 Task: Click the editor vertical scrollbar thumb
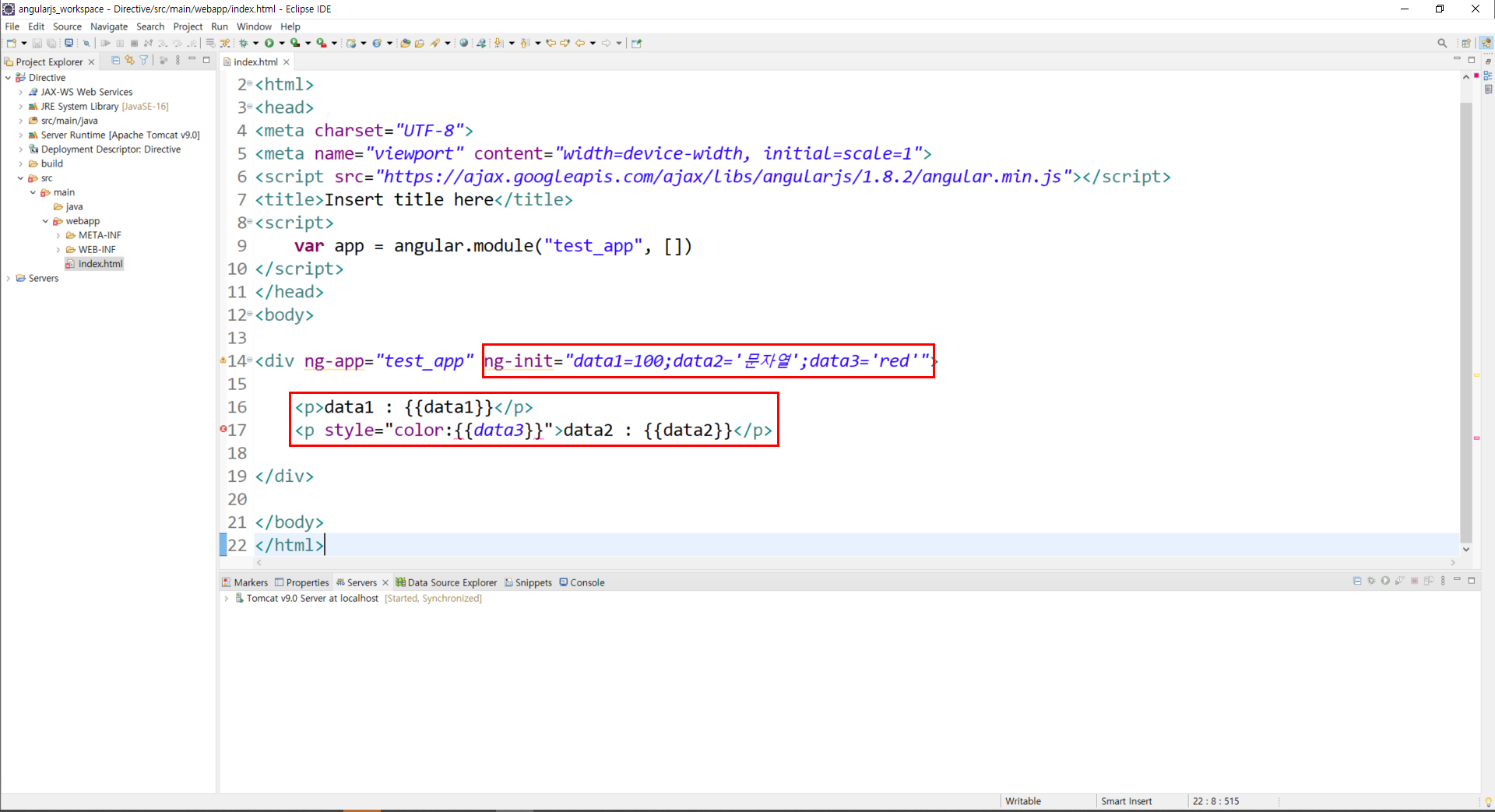pyautogui.click(x=1465, y=322)
